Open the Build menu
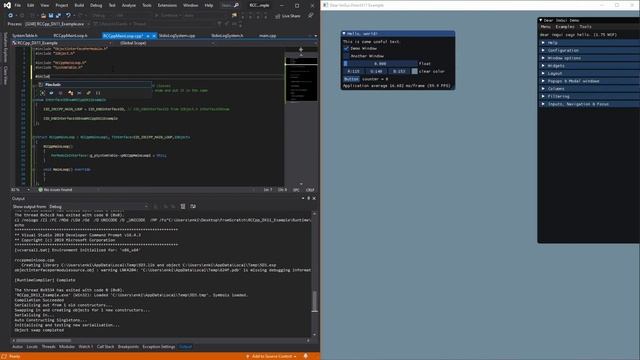Image resolution: width=640 pixels, height=360 pixels. pyautogui.click(x=79, y=5)
